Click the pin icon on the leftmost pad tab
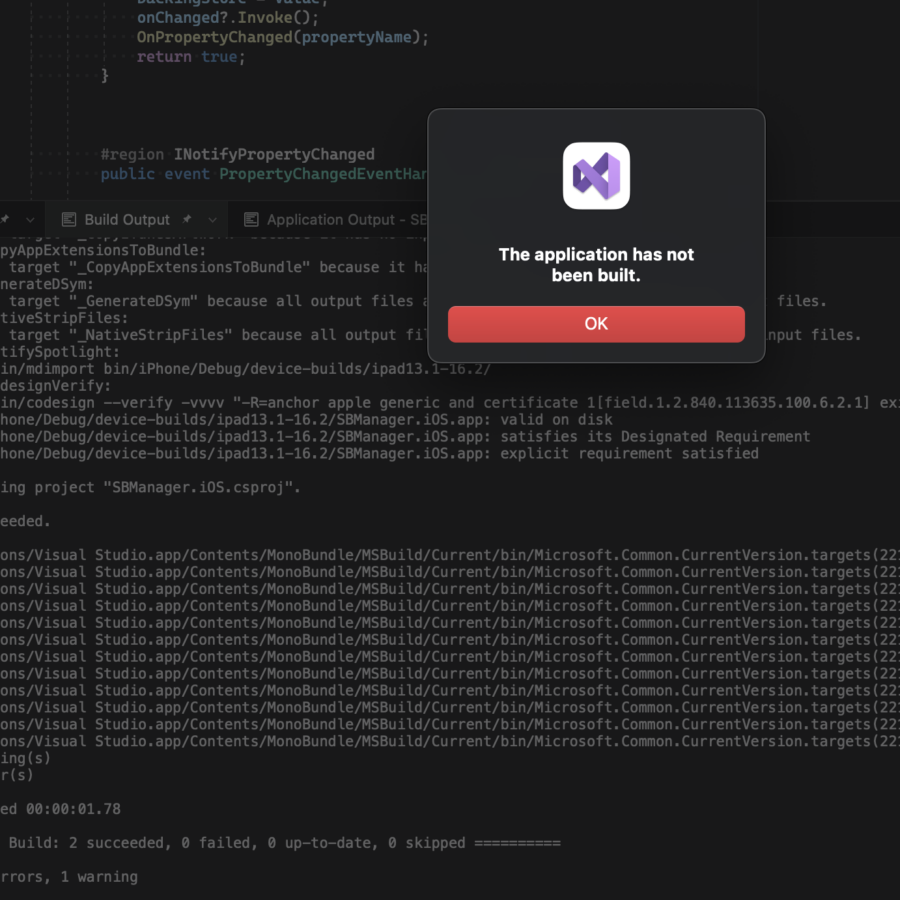This screenshot has height=900, width=900. click(x=5, y=219)
